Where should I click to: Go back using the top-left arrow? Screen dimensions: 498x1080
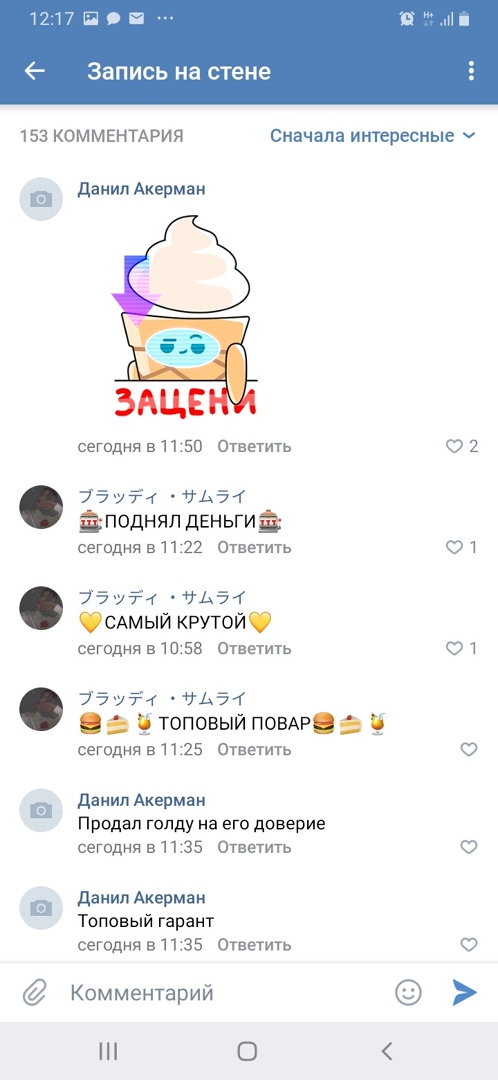[x=34, y=71]
